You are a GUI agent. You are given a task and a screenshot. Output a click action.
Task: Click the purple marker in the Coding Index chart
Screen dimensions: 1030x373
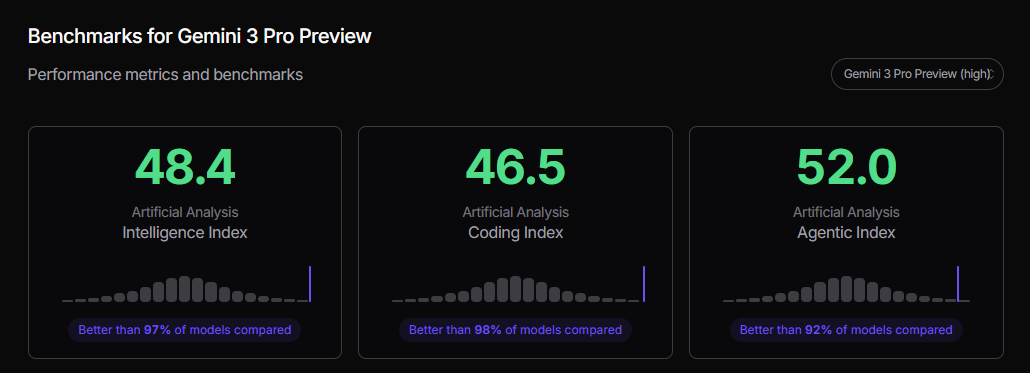point(644,284)
